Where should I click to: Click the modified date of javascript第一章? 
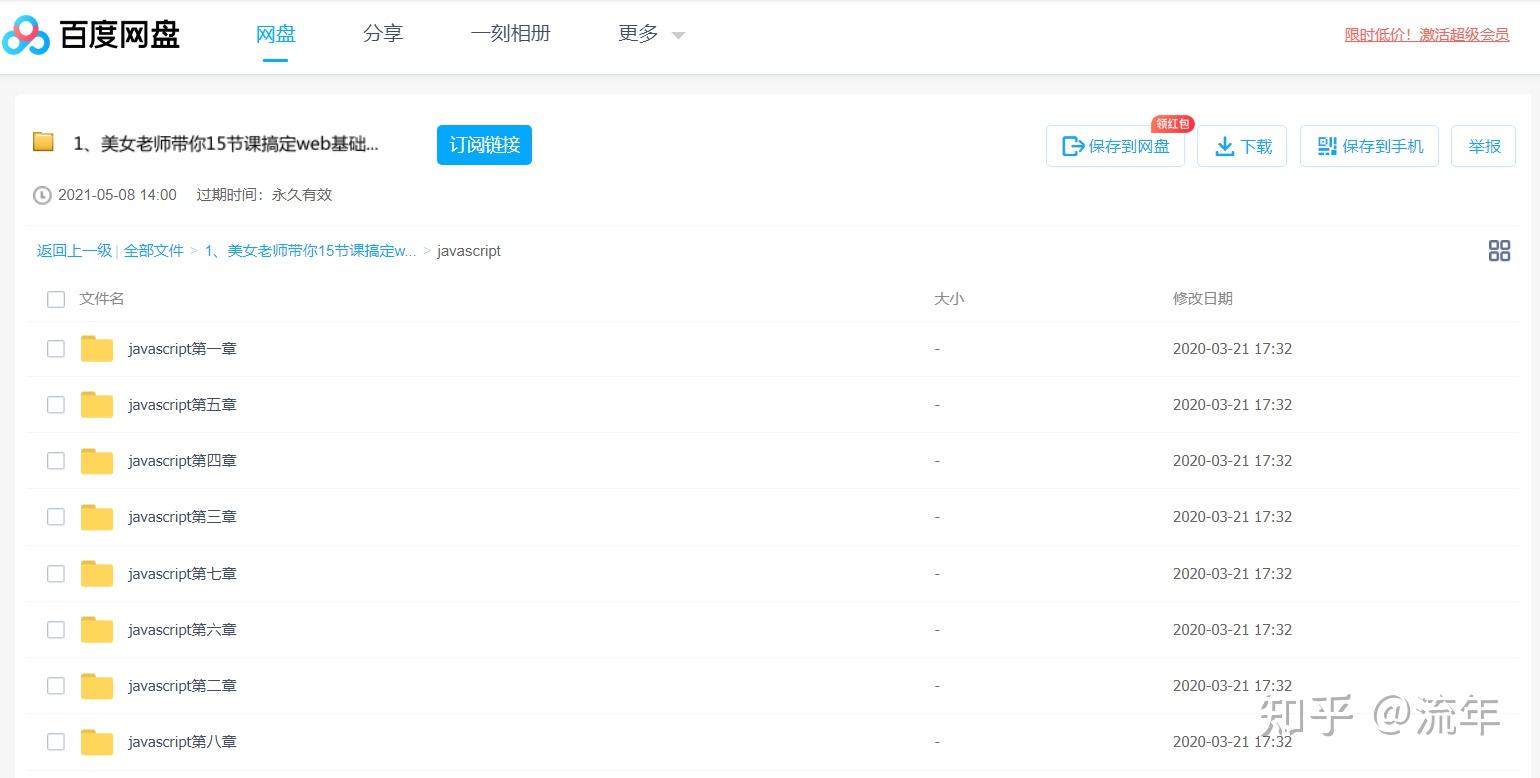[1232, 349]
